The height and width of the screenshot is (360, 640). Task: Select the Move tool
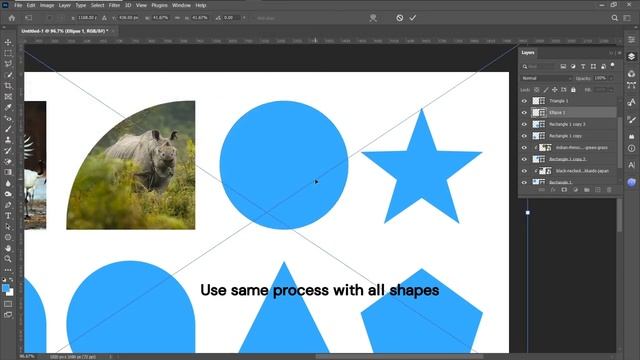pyautogui.click(x=8, y=42)
